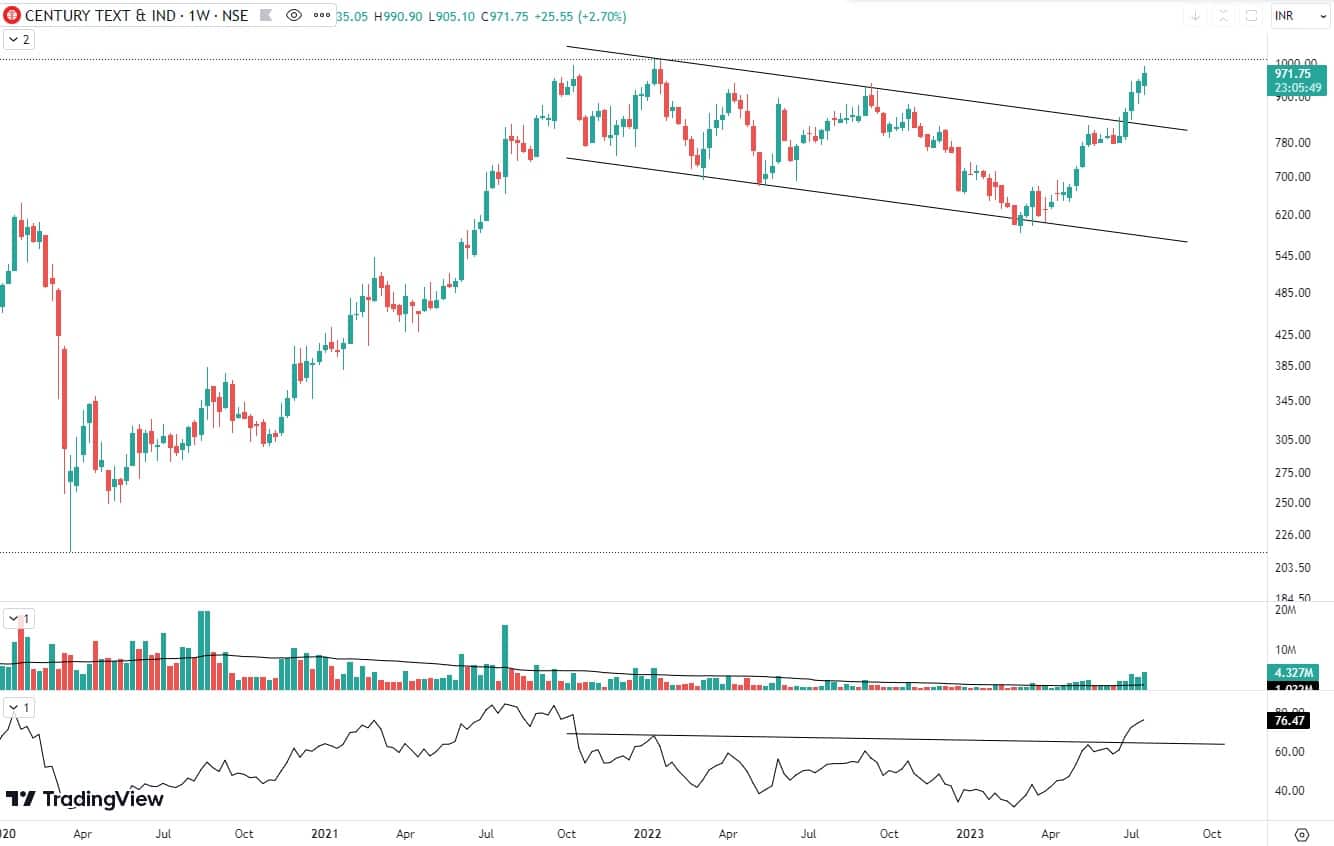Toggle main chart visibility eye icon
This screenshot has width=1334, height=846.
[x=294, y=15]
